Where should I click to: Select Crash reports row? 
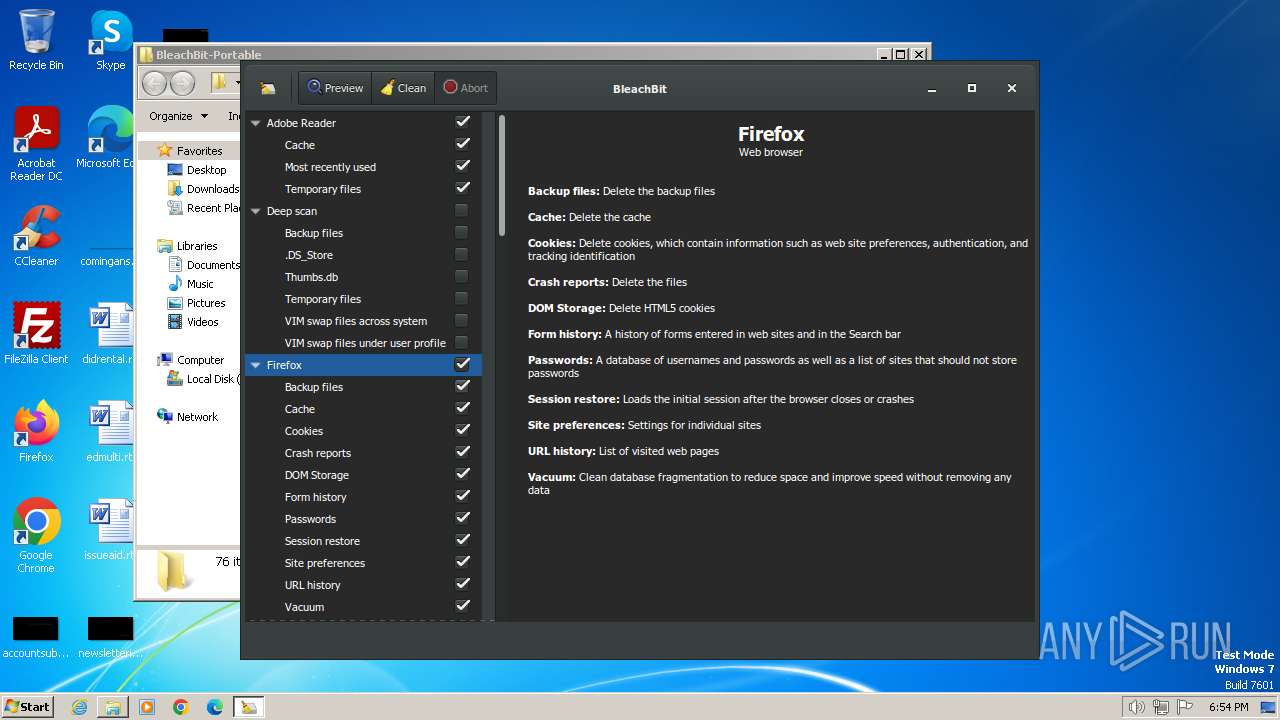[x=363, y=453]
